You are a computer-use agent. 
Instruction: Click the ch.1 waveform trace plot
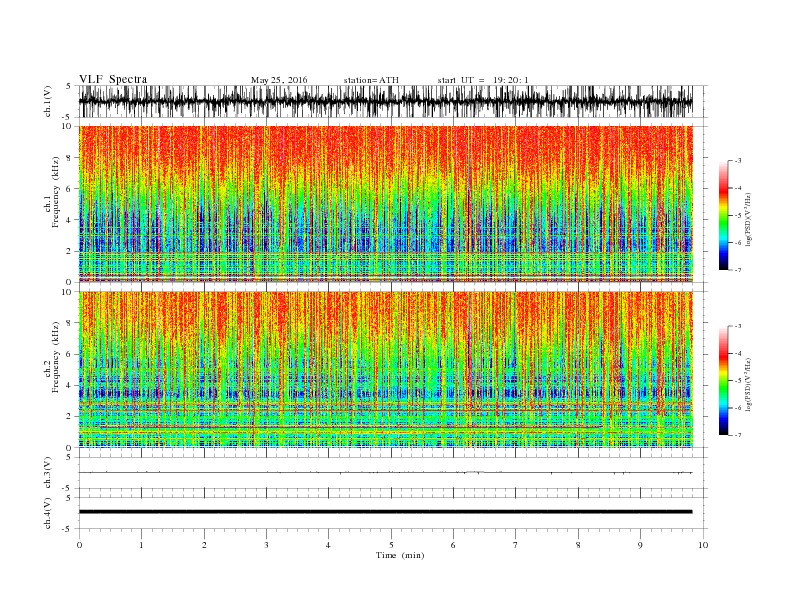click(x=386, y=101)
